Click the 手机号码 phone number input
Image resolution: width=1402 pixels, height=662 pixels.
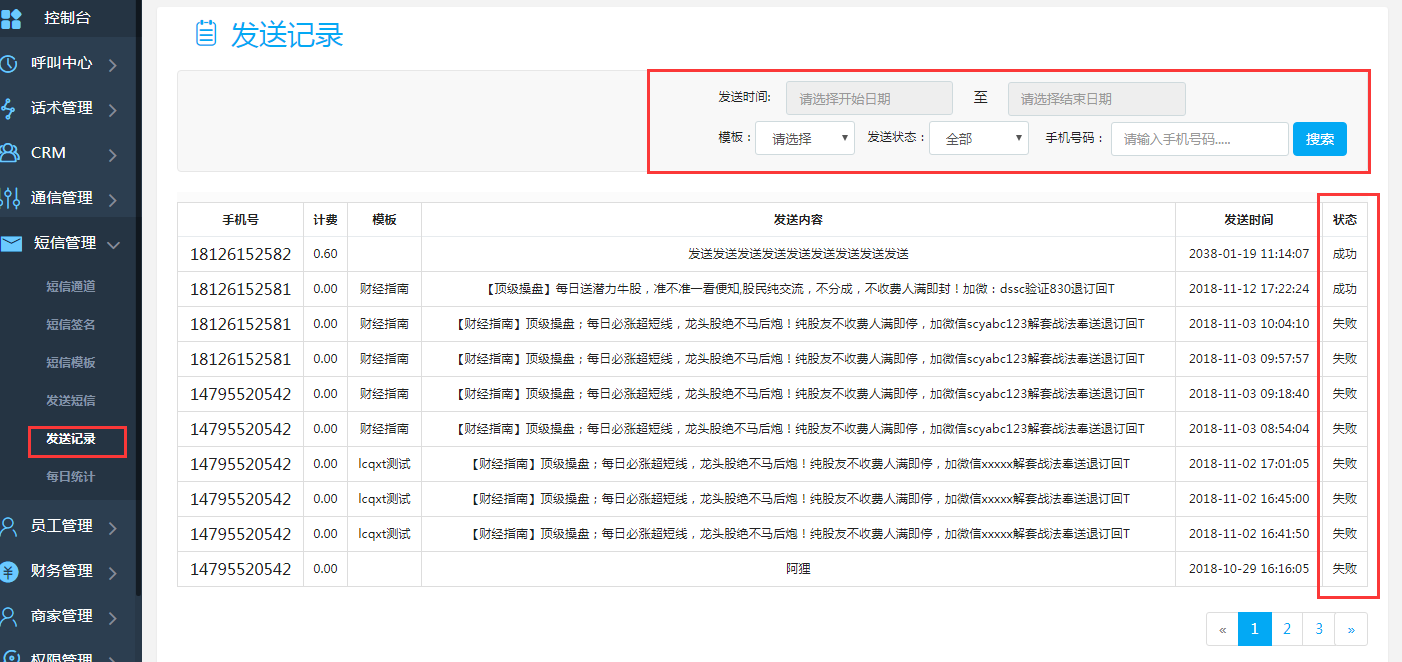click(1199, 139)
